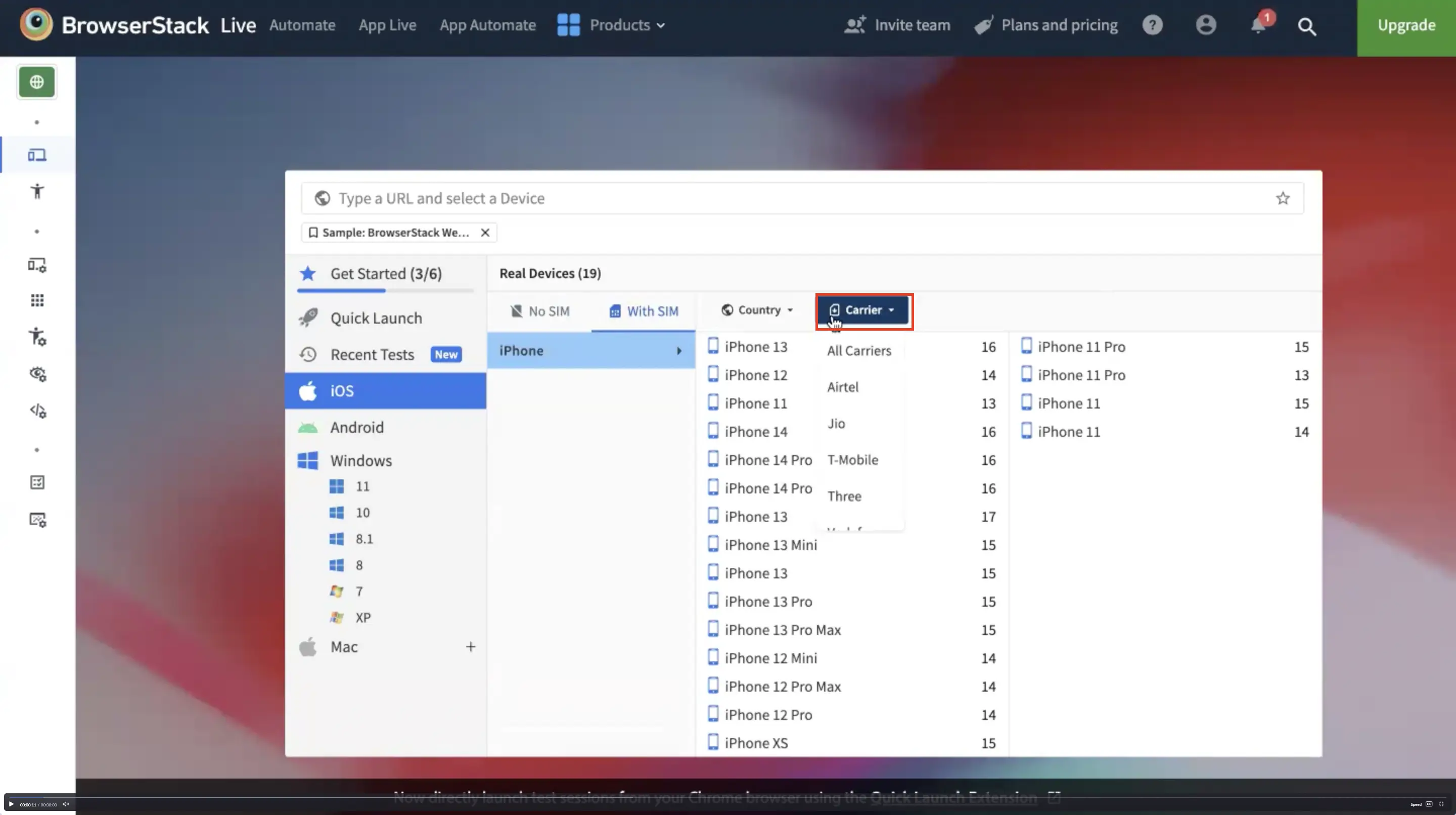Screen dimensions: 1456x815
Task: Select Android in the platform list
Action: (x=356, y=427)
